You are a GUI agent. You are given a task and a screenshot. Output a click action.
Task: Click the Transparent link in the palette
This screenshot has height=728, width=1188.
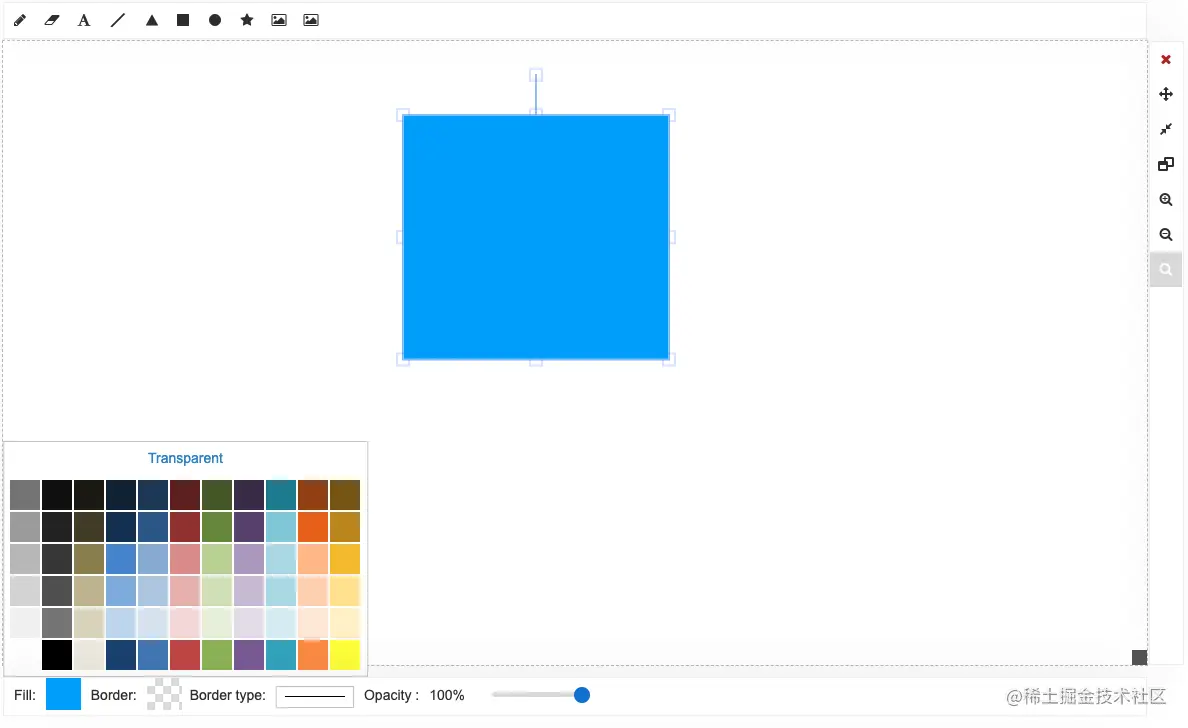coord(186,458)
